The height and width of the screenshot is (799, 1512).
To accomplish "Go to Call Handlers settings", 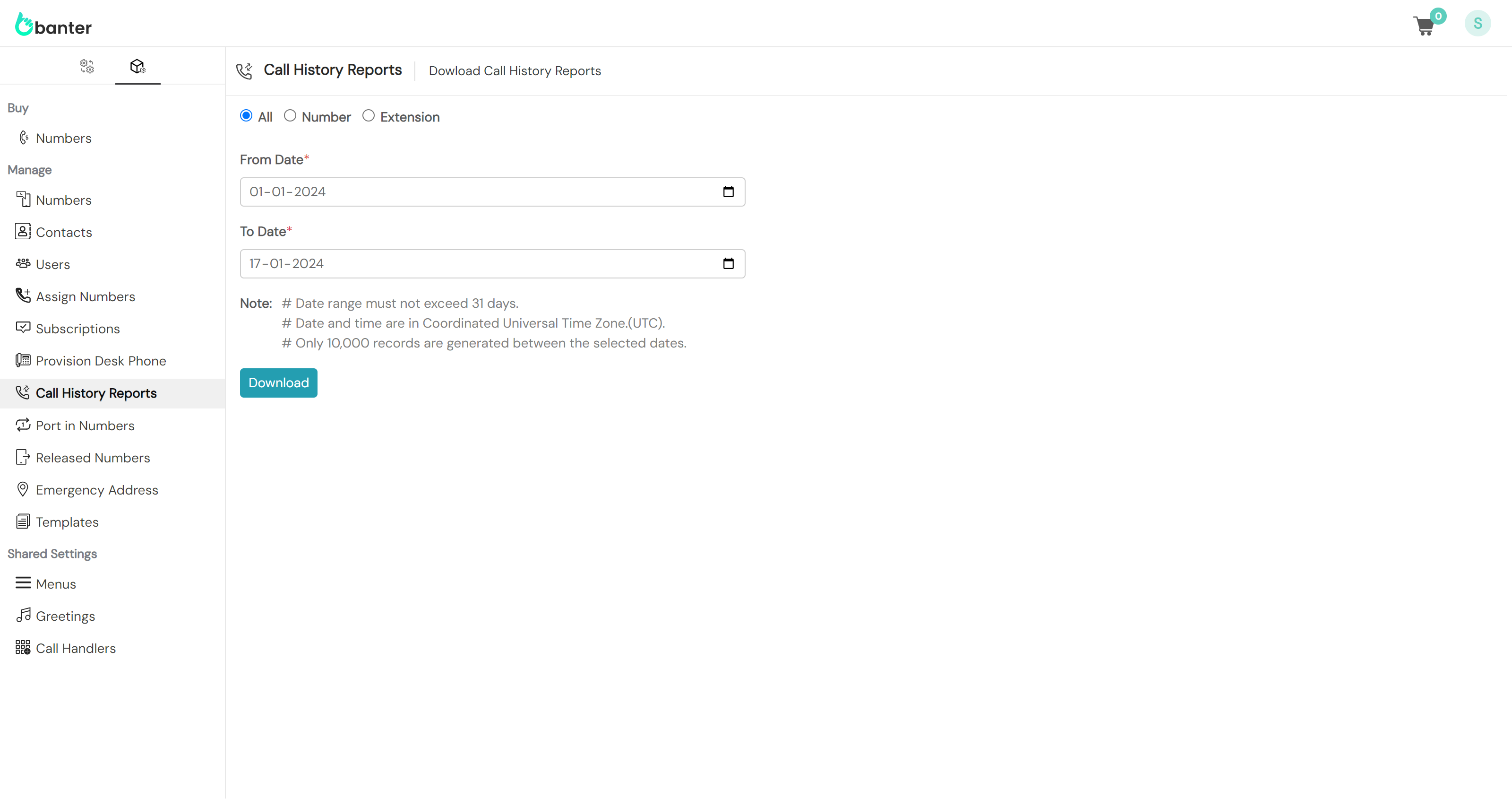I will pyautogui.click(x=76, y=648).
